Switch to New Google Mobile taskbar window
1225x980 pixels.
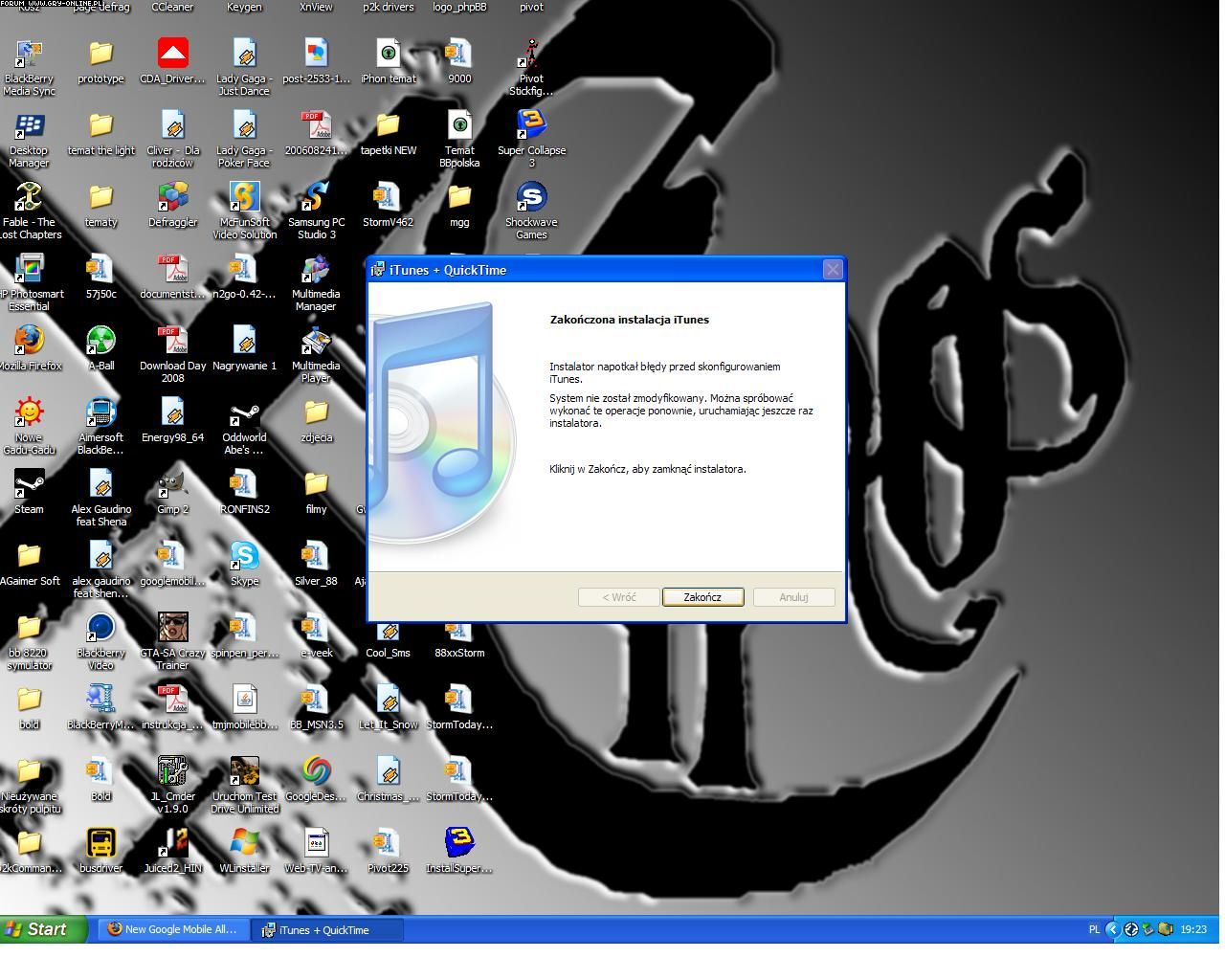(x=172, y=929)
